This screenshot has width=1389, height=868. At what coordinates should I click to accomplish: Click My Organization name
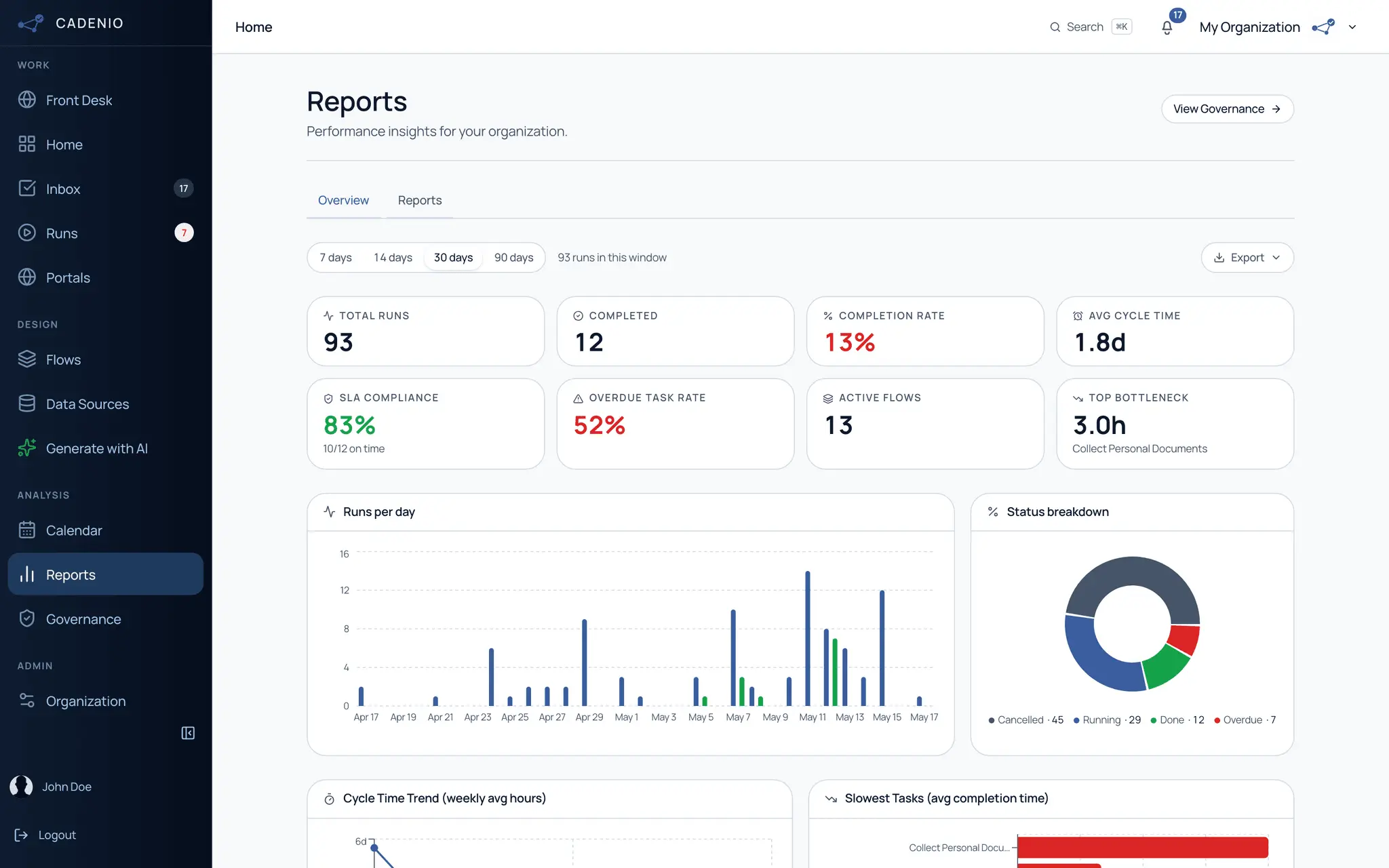pos(1249,27)
